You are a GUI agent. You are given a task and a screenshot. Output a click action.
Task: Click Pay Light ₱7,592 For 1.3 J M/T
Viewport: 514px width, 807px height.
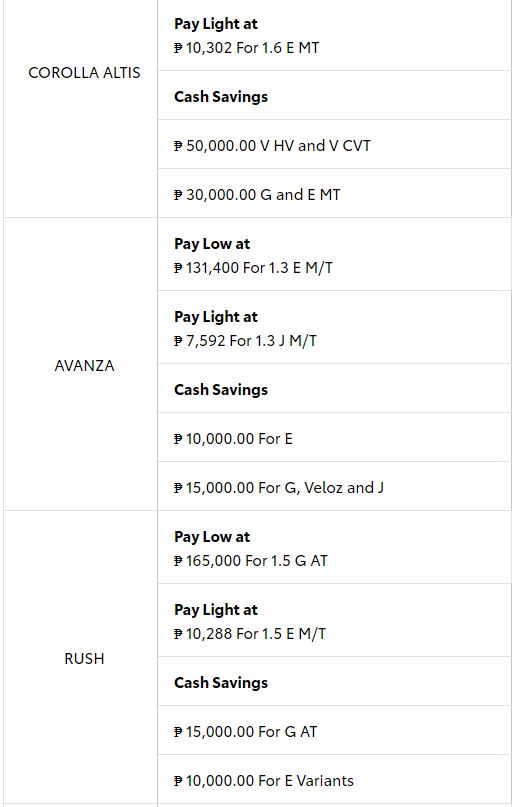[334, 327]
